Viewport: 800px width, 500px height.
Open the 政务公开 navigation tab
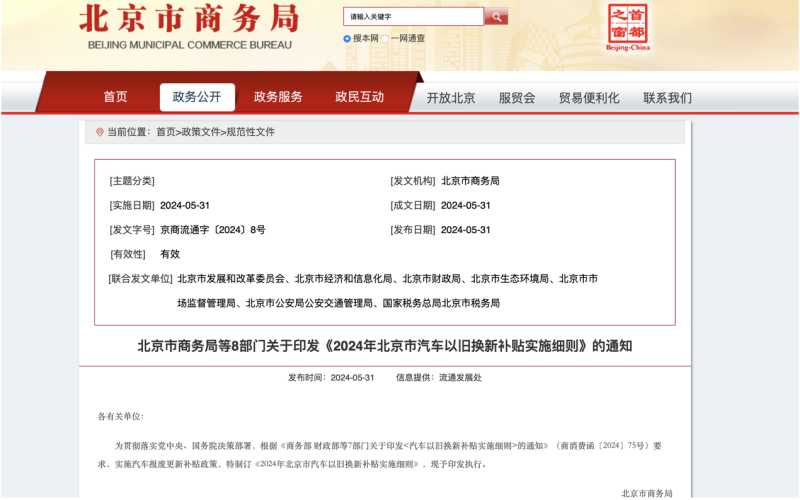pyautogui.click(x=197, y=97)
